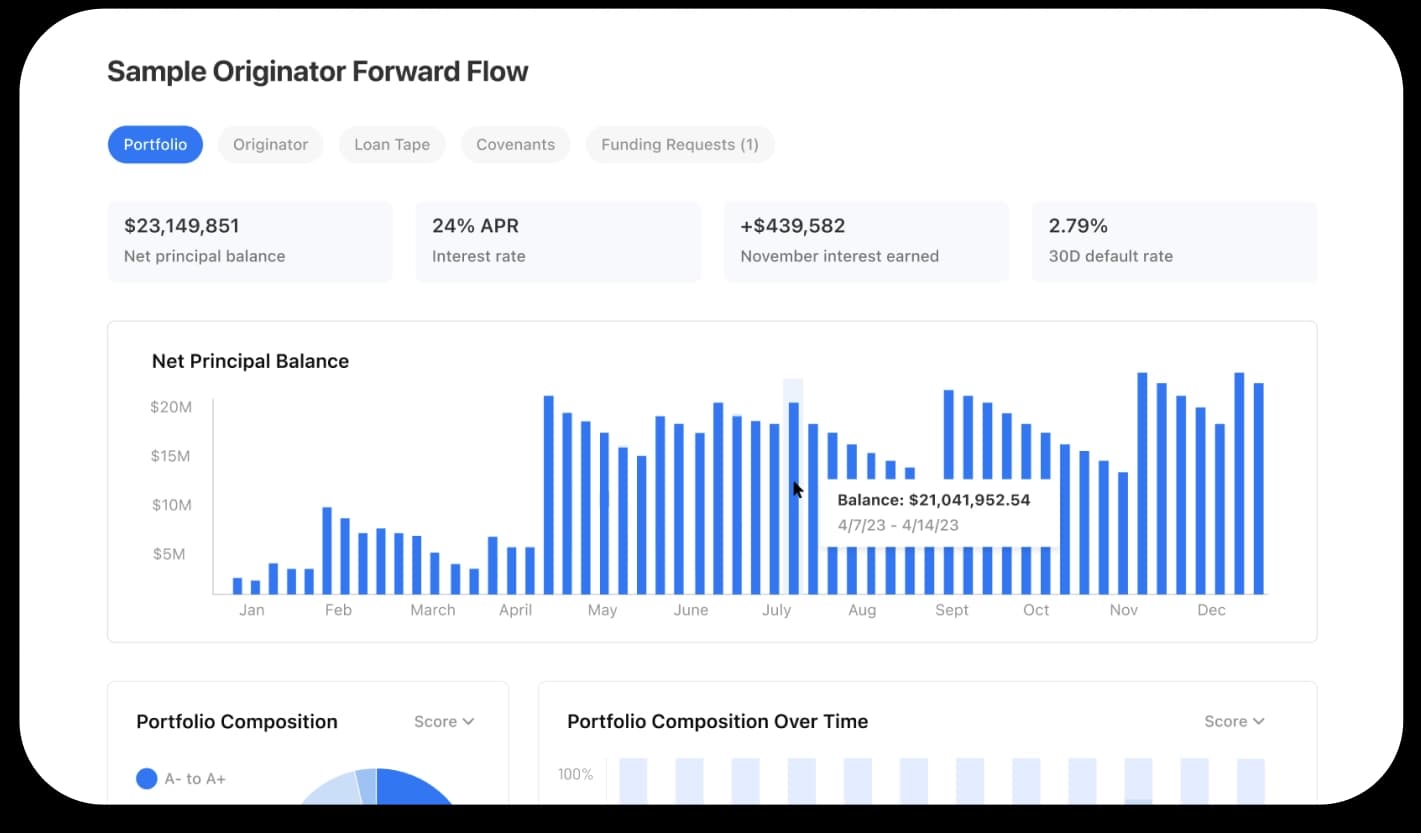Click the A- to A+ legend color dot
Screen dimensions: 1421x833
coord(147,778)
